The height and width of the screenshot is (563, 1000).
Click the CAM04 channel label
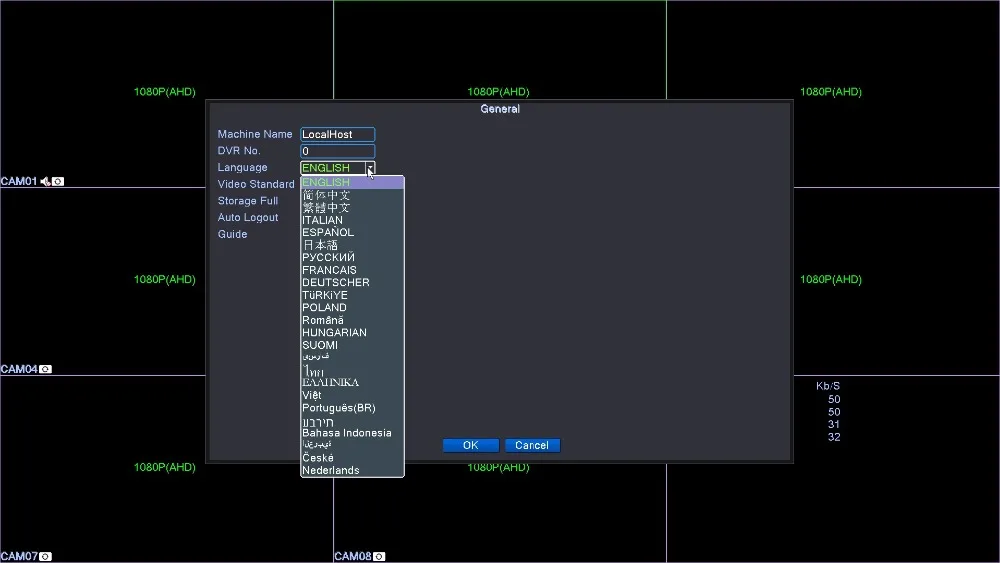click(x=19, y=369)
